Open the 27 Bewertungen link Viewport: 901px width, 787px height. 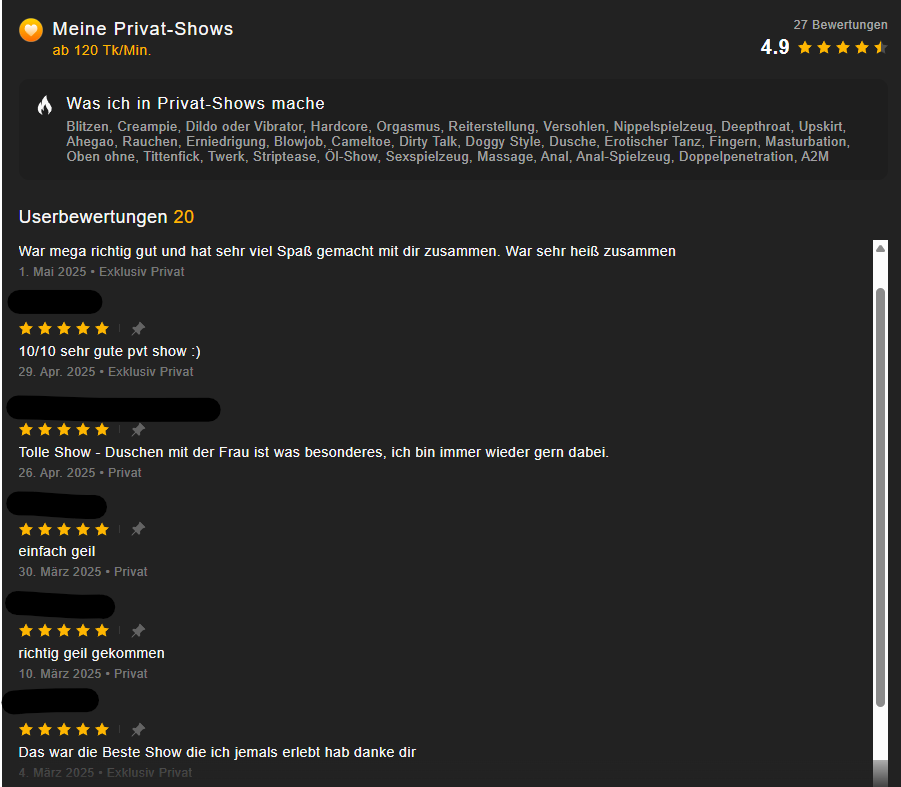point(840,25)
